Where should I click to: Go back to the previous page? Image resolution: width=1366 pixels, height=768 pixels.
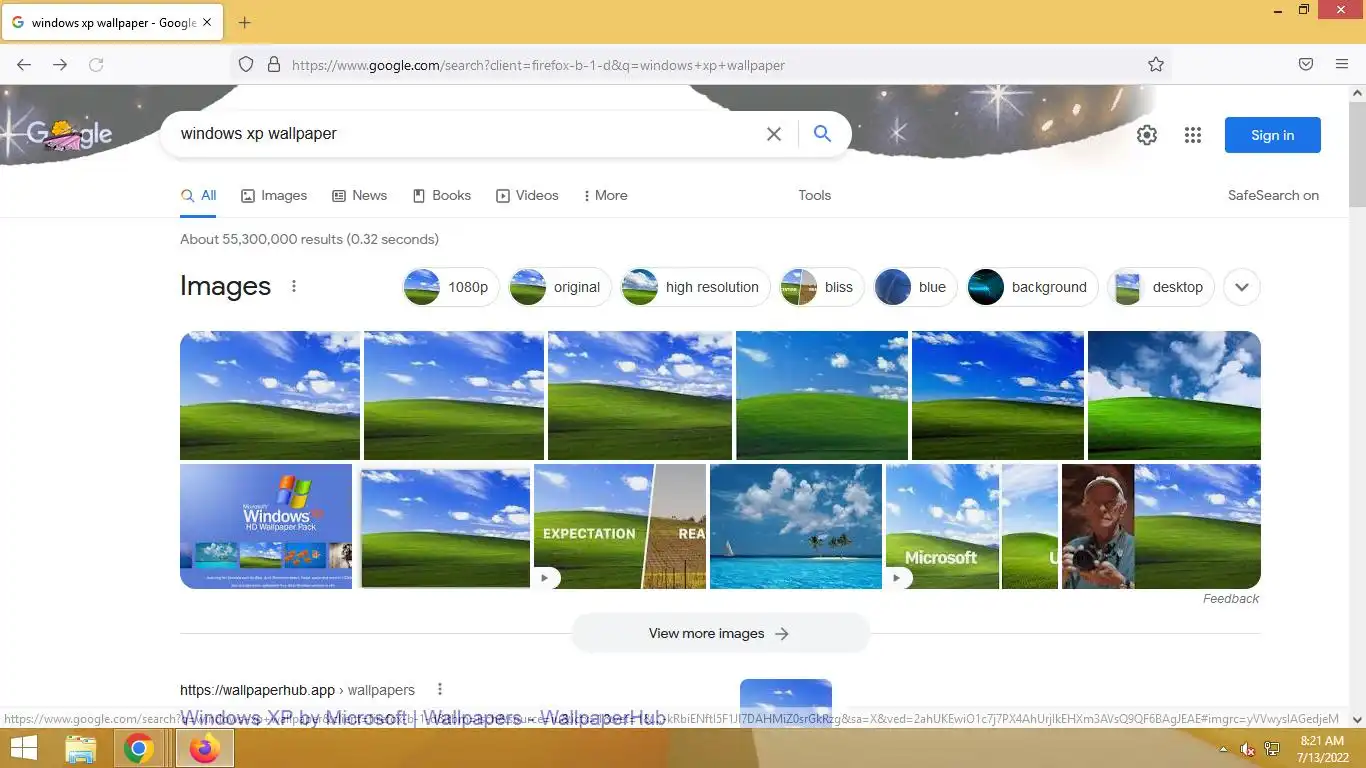click(24, 64)
